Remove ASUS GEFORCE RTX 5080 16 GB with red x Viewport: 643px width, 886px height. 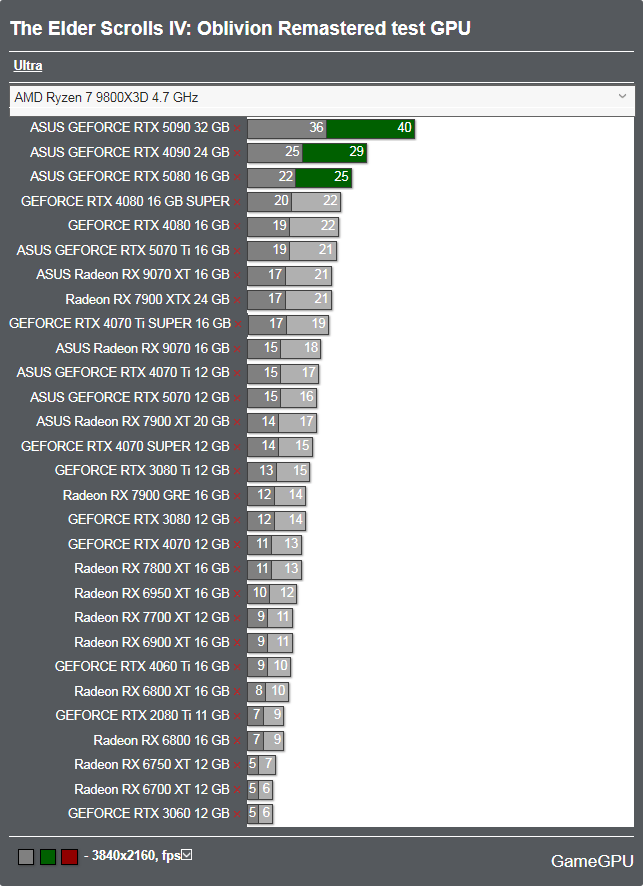237,177
